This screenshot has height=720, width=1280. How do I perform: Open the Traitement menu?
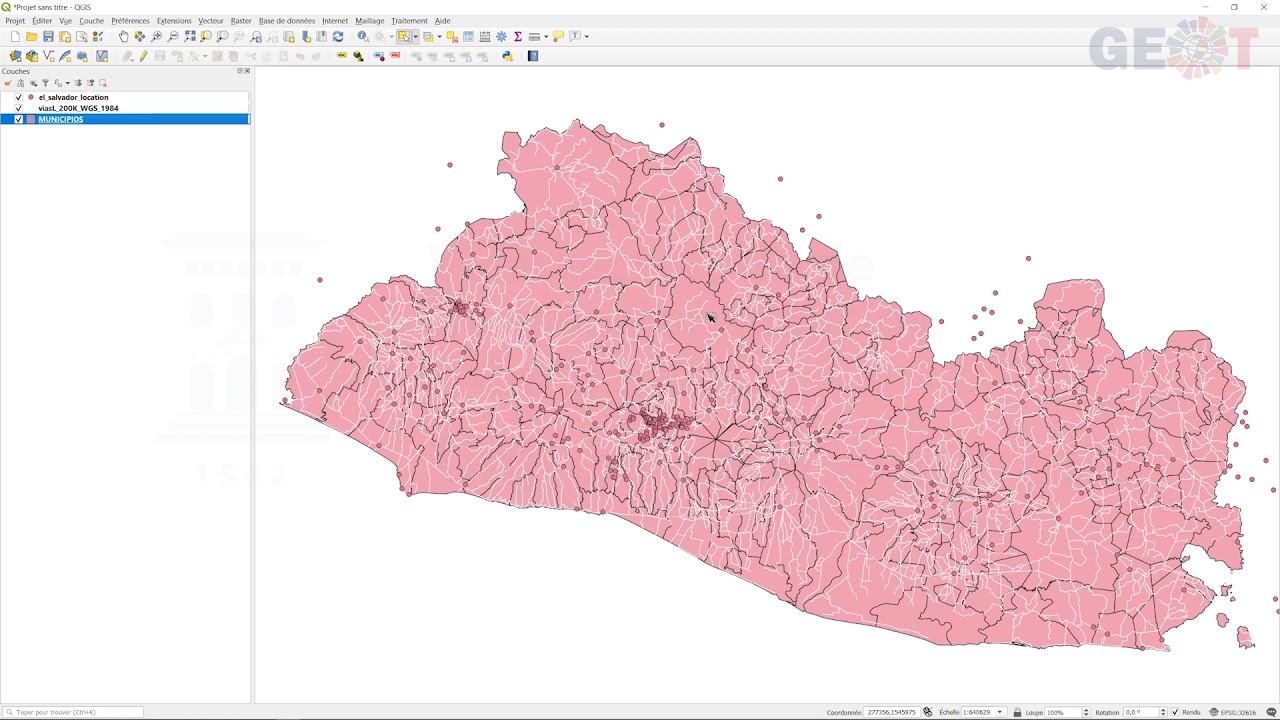pos(409,21)
